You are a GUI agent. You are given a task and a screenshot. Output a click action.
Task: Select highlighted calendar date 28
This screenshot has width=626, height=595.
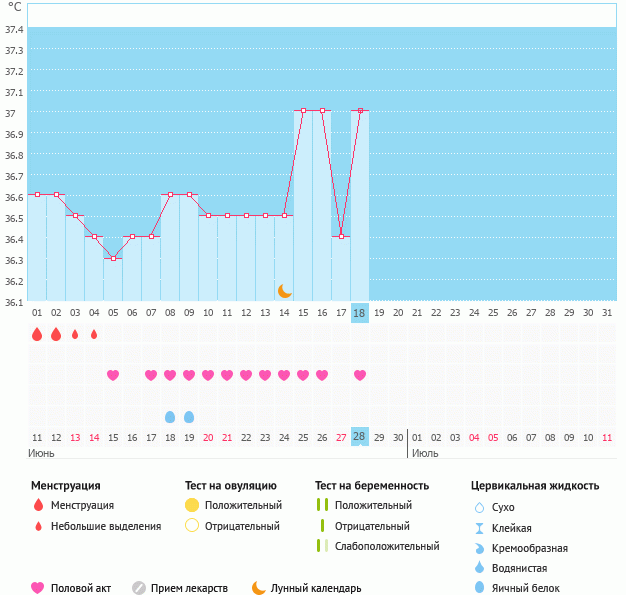point(360,436)
